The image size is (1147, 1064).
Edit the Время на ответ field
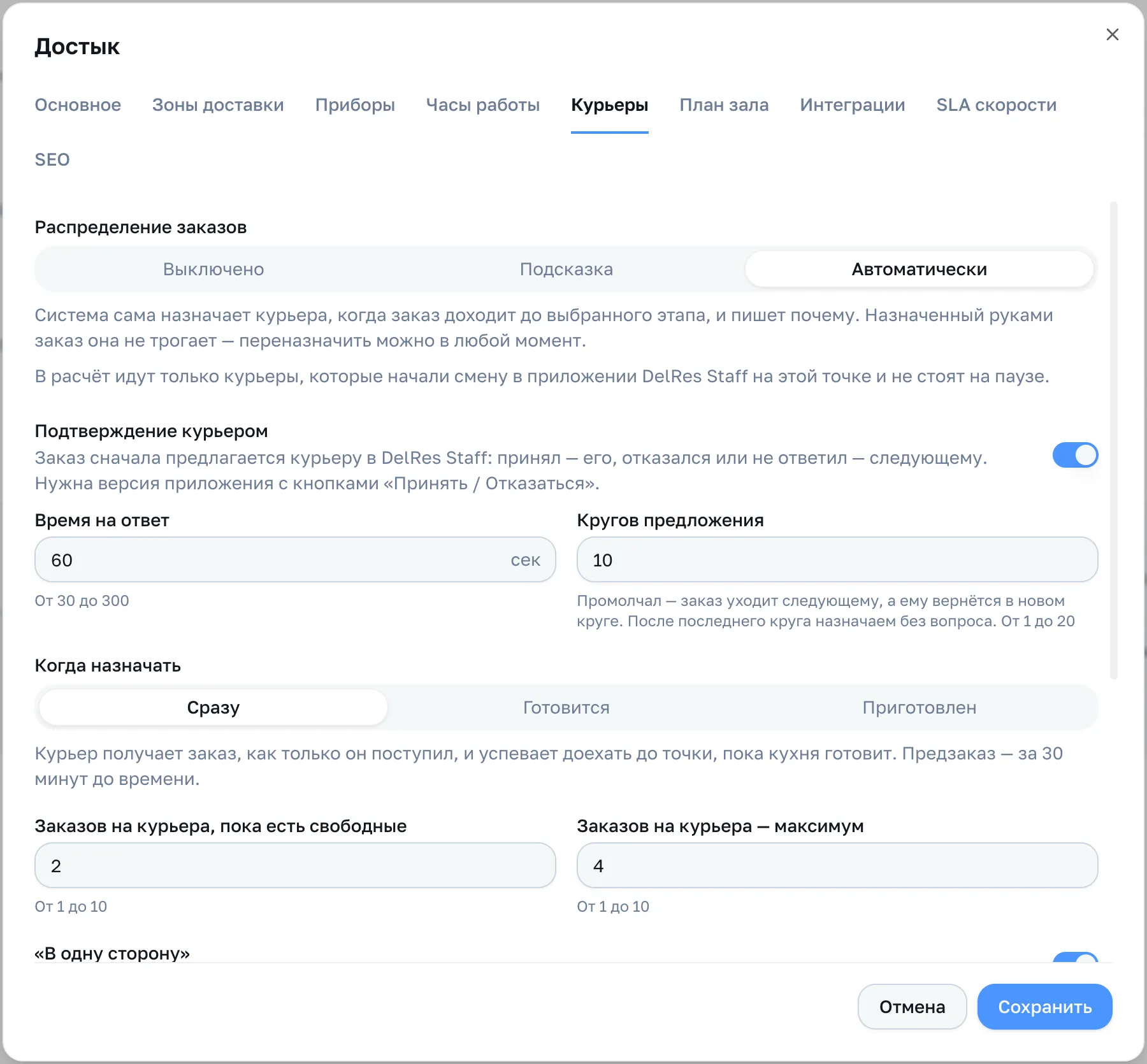[x=295, y=559]
